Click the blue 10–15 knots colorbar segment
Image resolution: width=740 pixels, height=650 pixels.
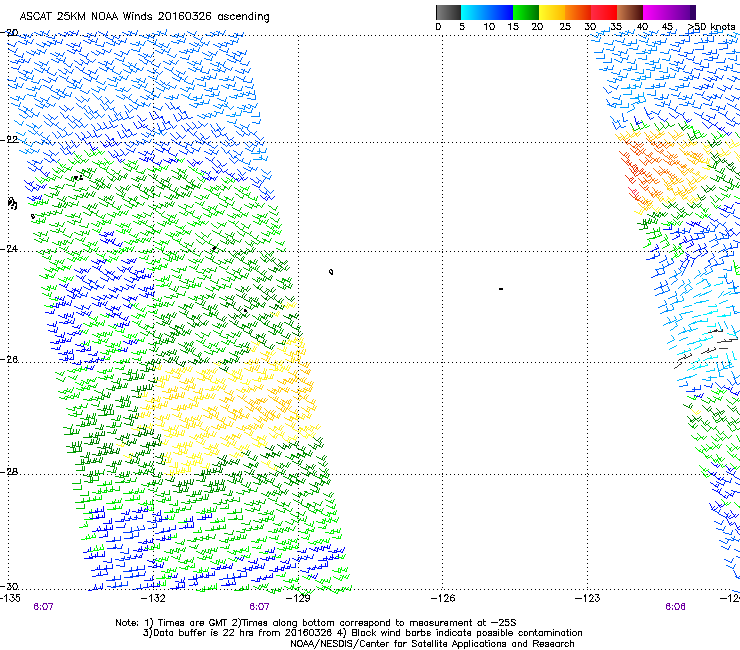tap(500, 12)
